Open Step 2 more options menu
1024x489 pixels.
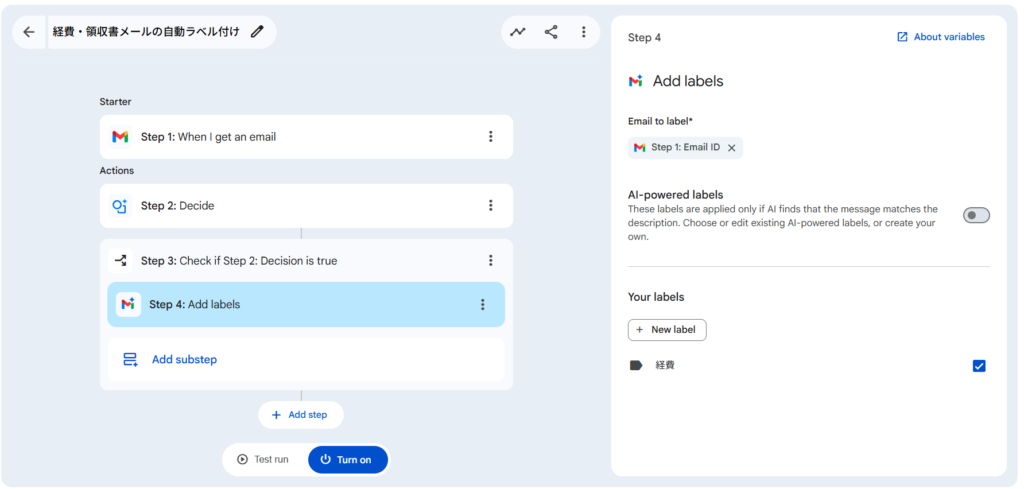[x=490, y=206]
